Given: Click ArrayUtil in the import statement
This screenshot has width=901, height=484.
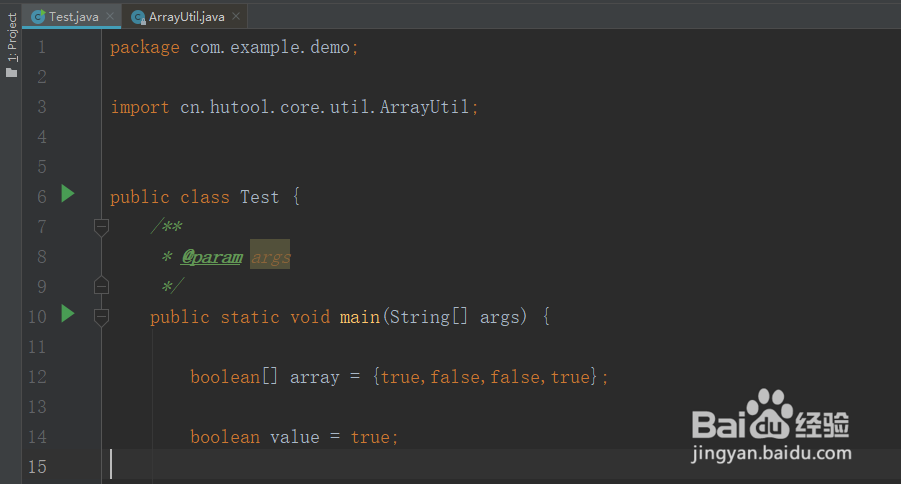Looking at the screenshot, I should [x=424, y=107].
